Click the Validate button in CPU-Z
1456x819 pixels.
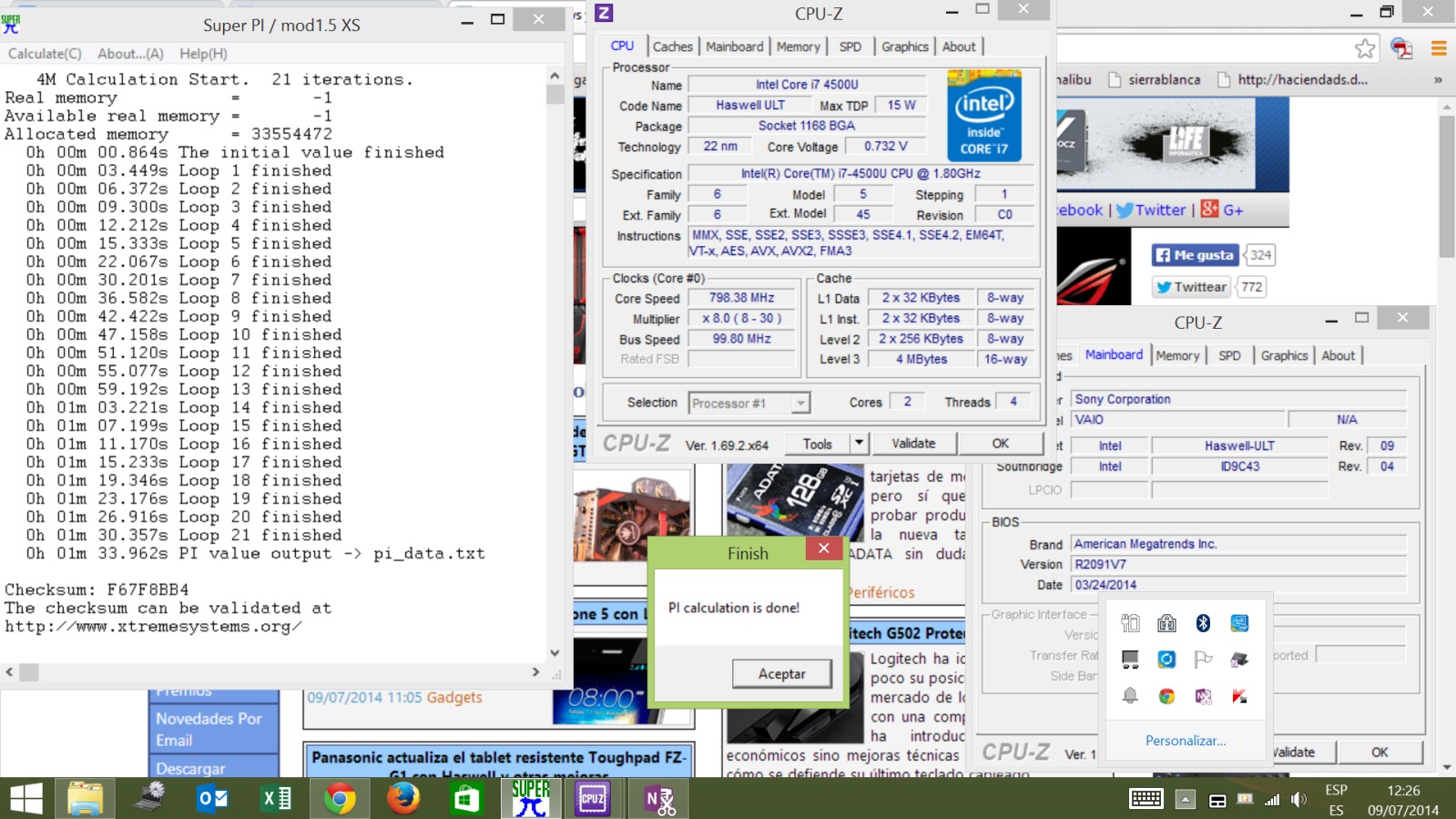913,444
